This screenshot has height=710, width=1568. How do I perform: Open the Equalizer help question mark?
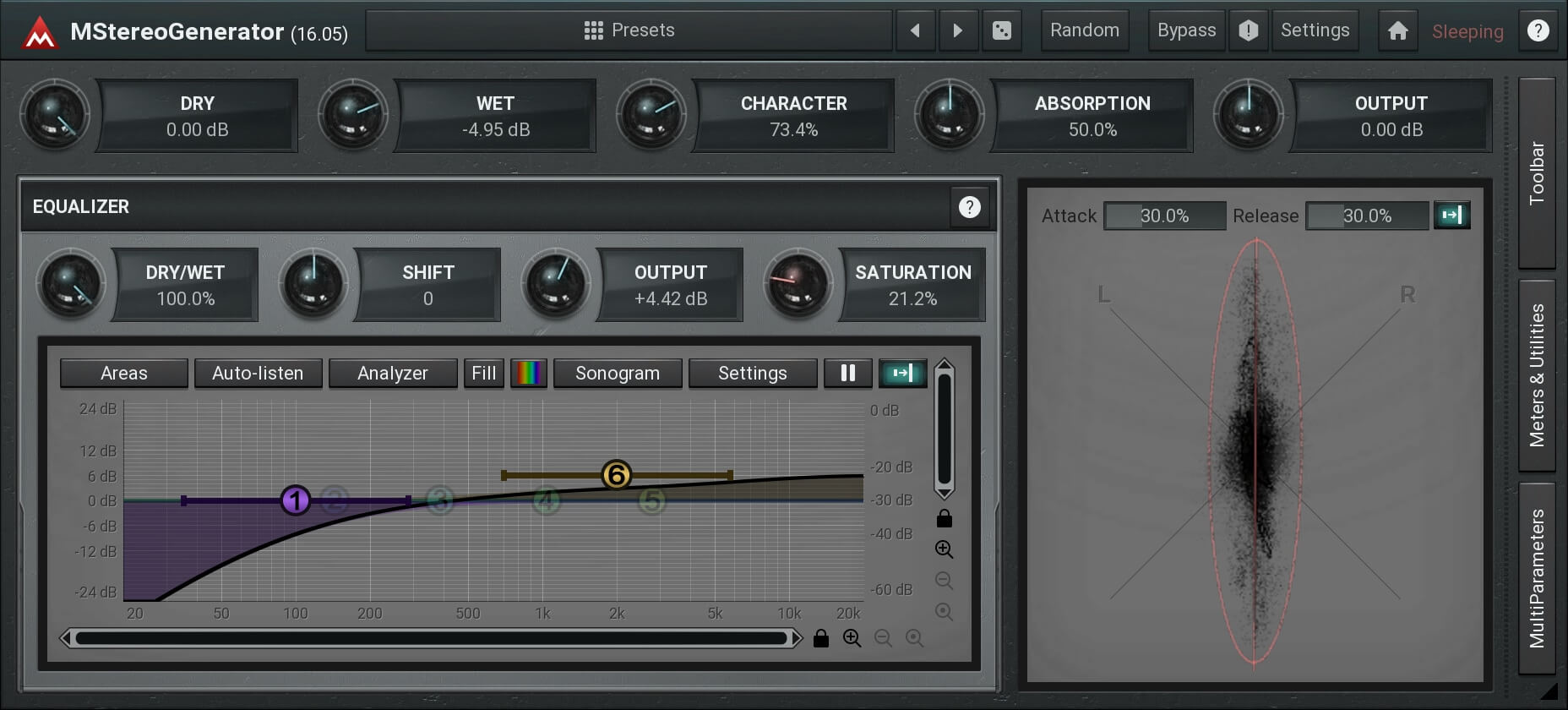(969, 207)
